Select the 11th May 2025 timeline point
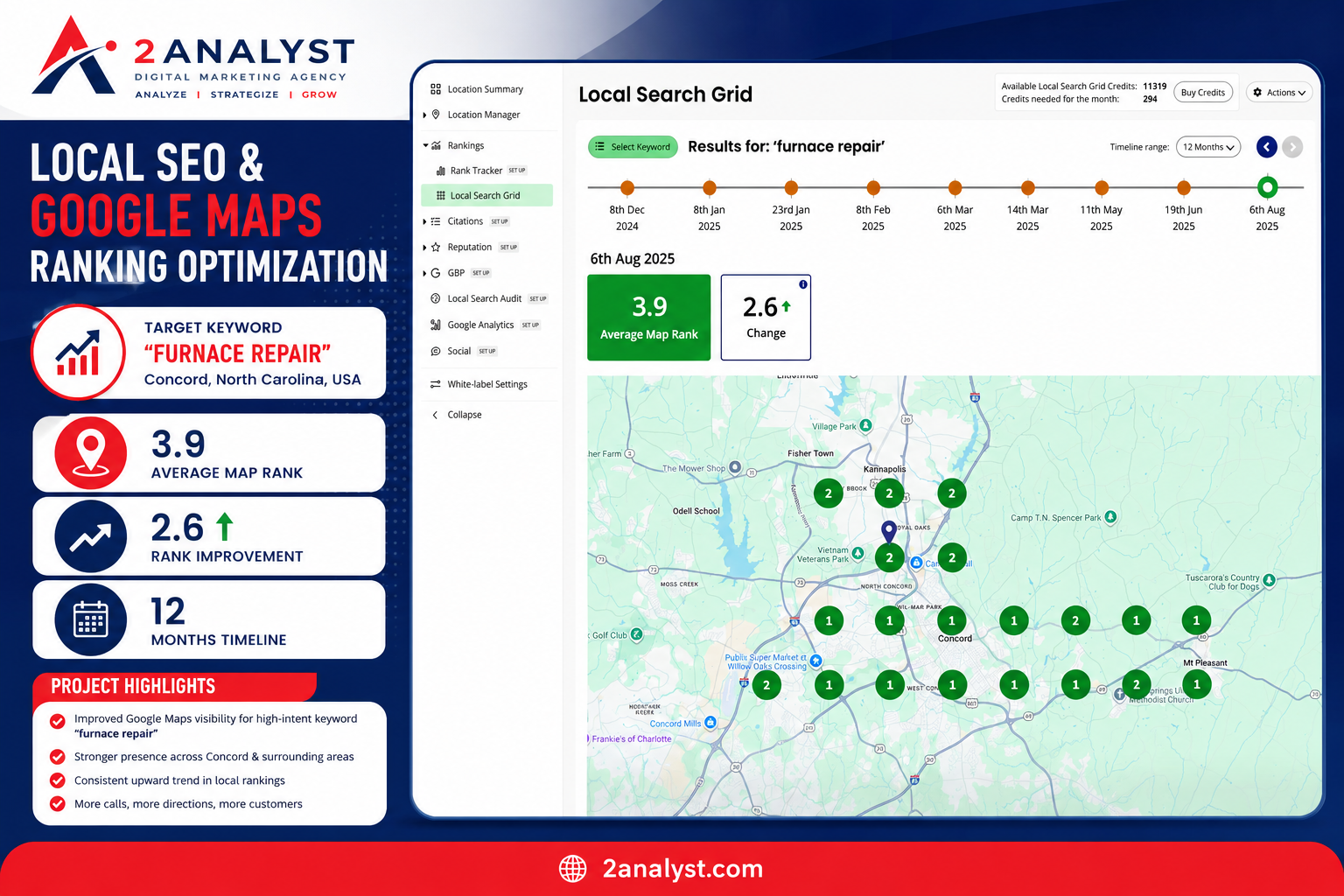The image size is (1344, 896). pos(1102,187)
